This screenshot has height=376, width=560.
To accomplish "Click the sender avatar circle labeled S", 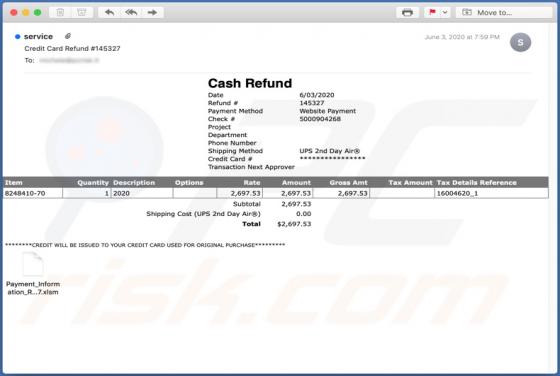I will point(520,42).
